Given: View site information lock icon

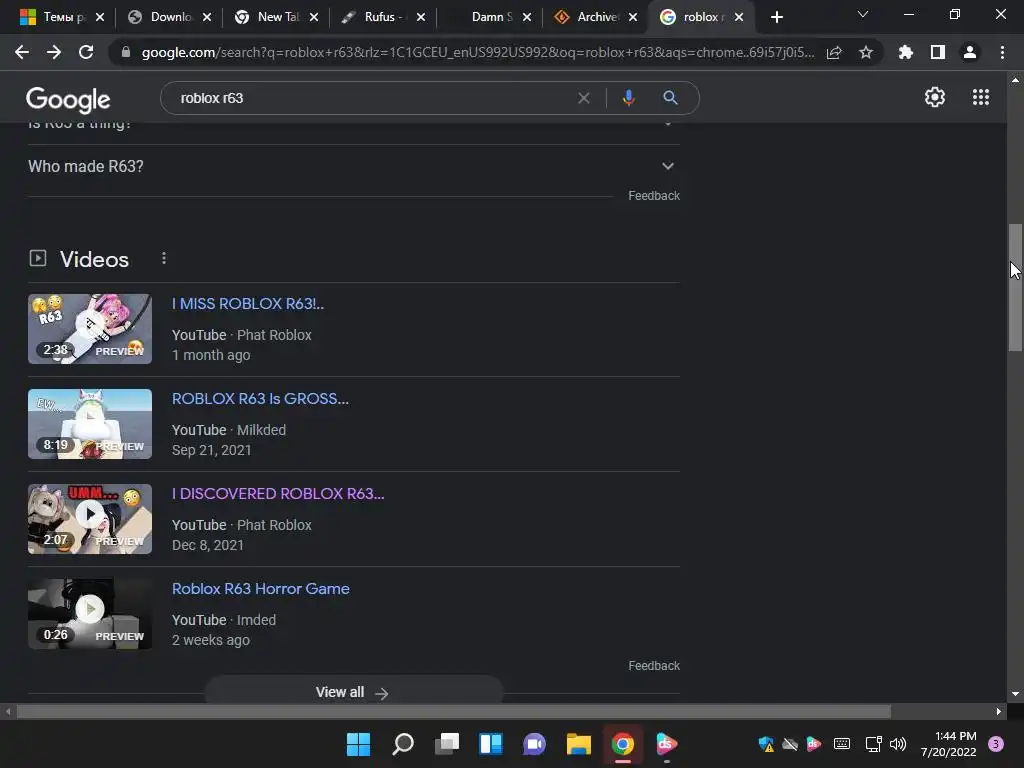Looking at the screenshot, I should 126,52.
